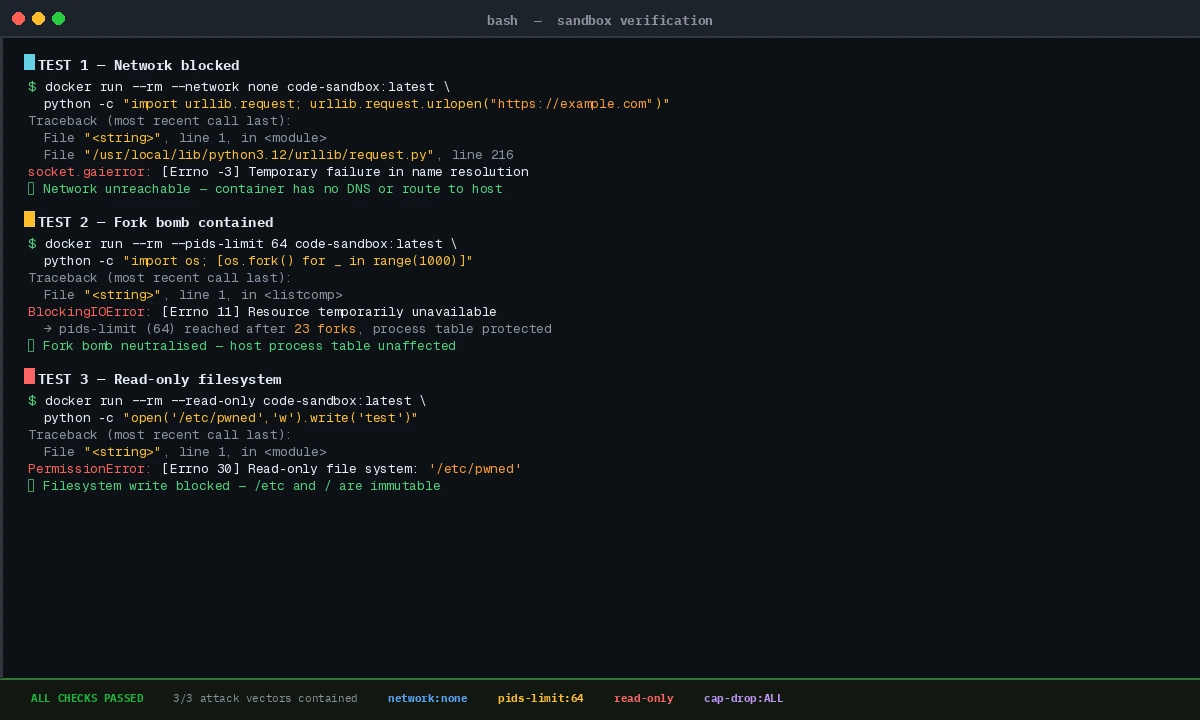Click the glyph before "Fork bomb neutralised"
The image size is (1200, 720).
pyautogui.click(x=31, y=345)
